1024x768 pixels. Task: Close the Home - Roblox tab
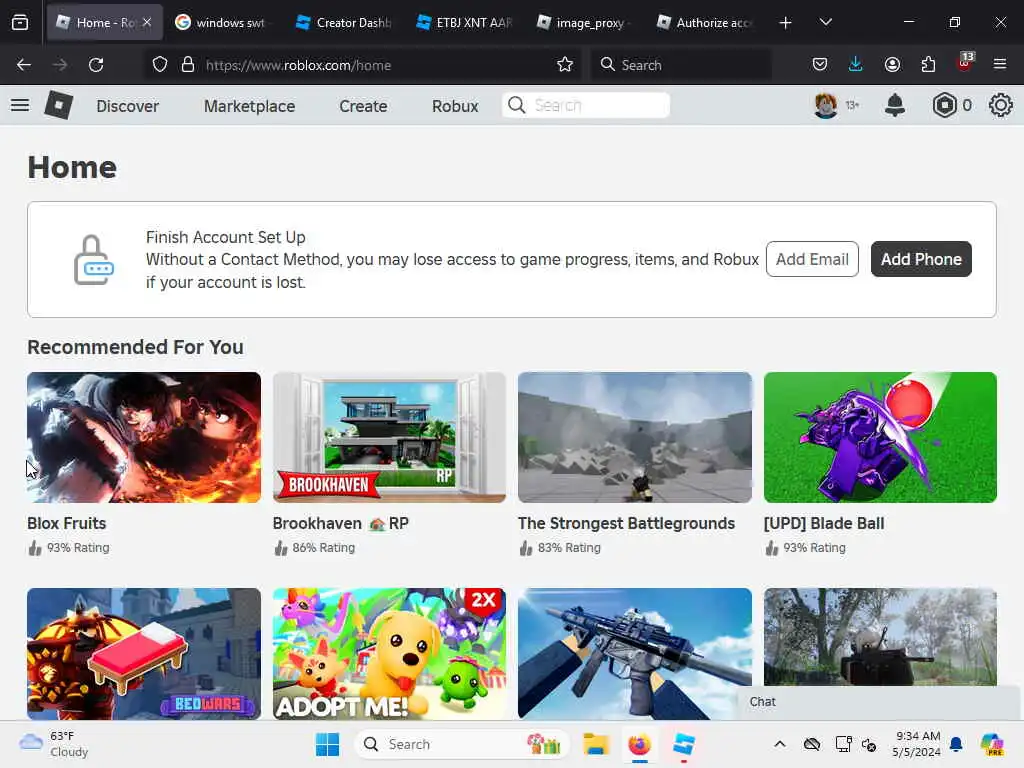coord(147,22)
